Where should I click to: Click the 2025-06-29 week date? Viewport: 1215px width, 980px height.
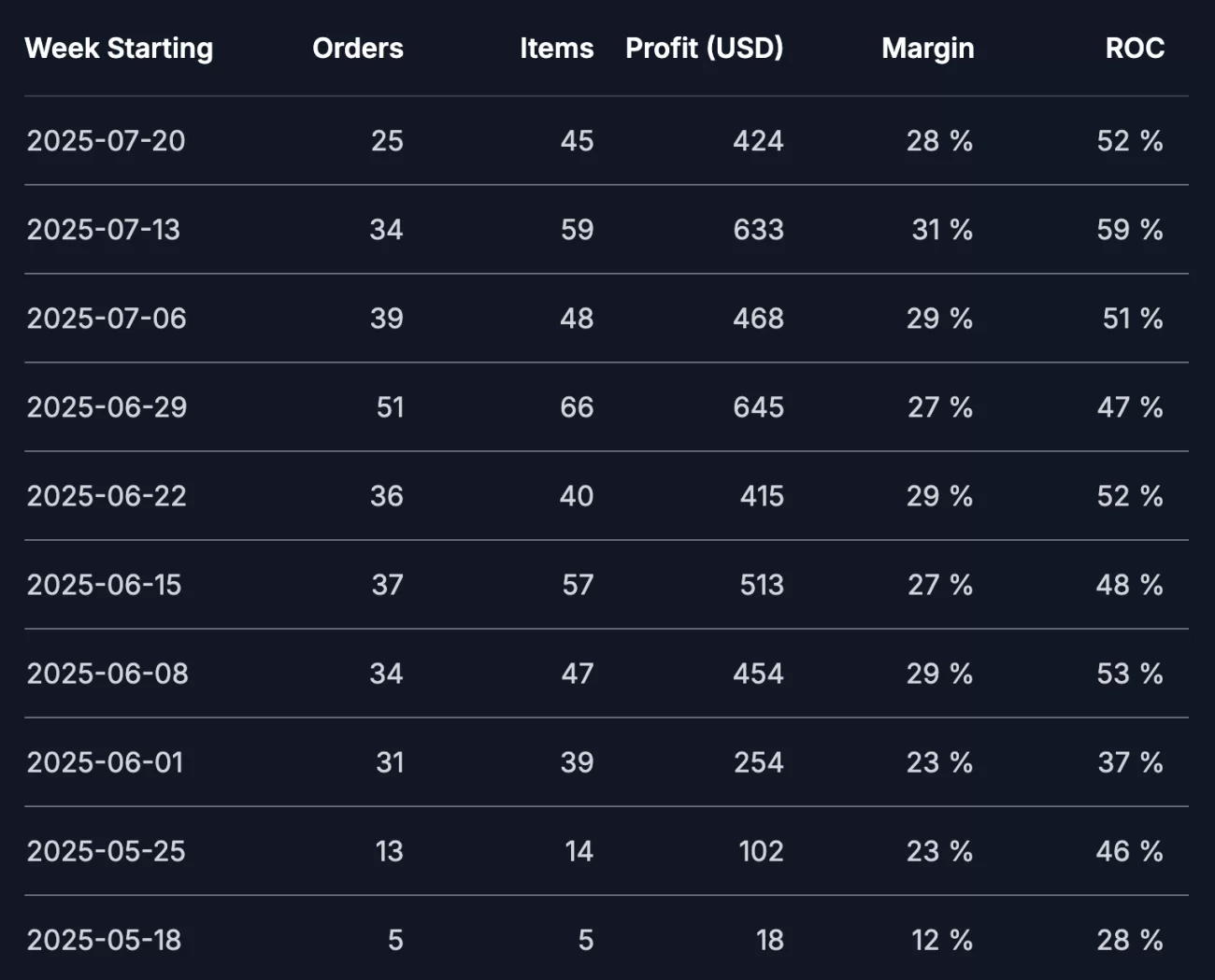pyautogui.click(x=107, y=407)
